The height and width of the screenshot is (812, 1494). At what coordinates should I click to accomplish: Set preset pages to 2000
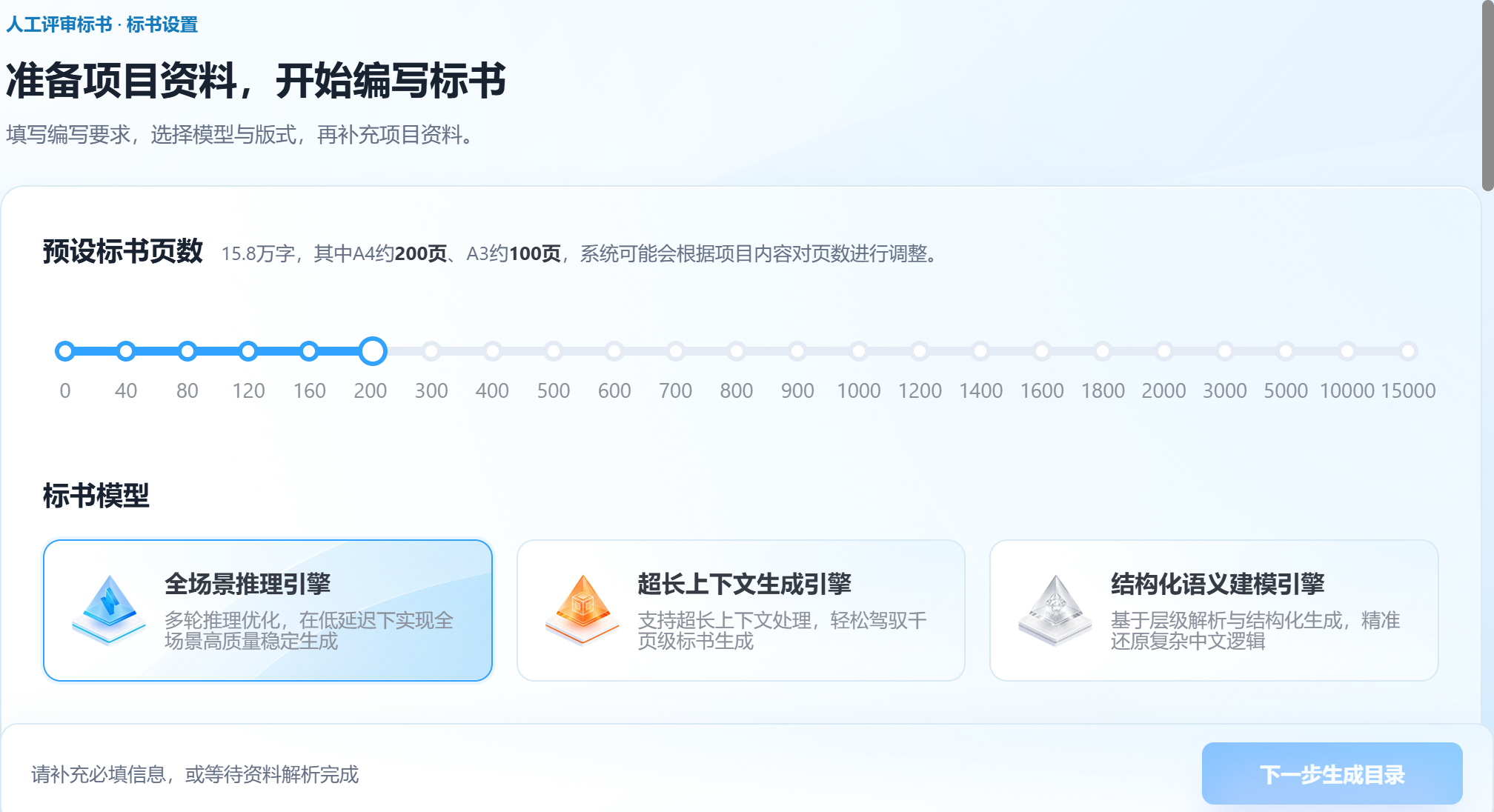[1164, 351]
